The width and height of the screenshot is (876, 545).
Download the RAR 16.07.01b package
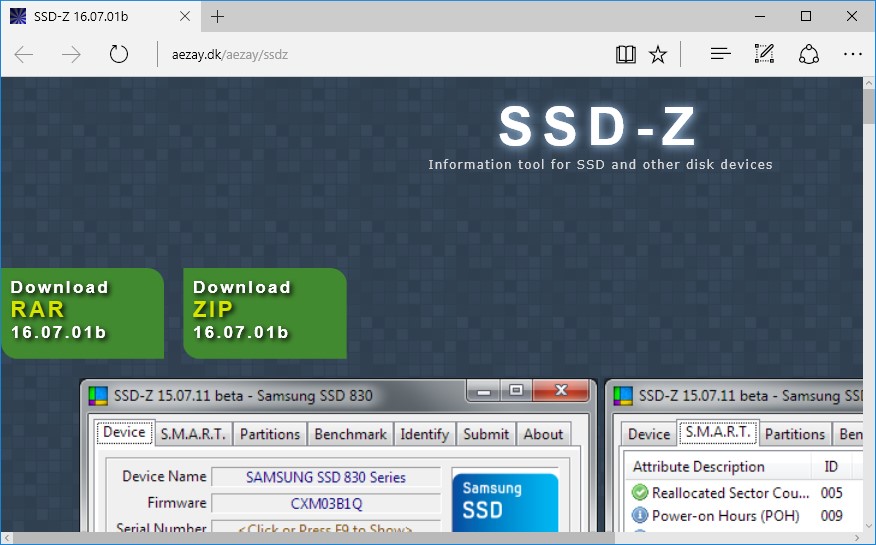[x=80, y=313]
